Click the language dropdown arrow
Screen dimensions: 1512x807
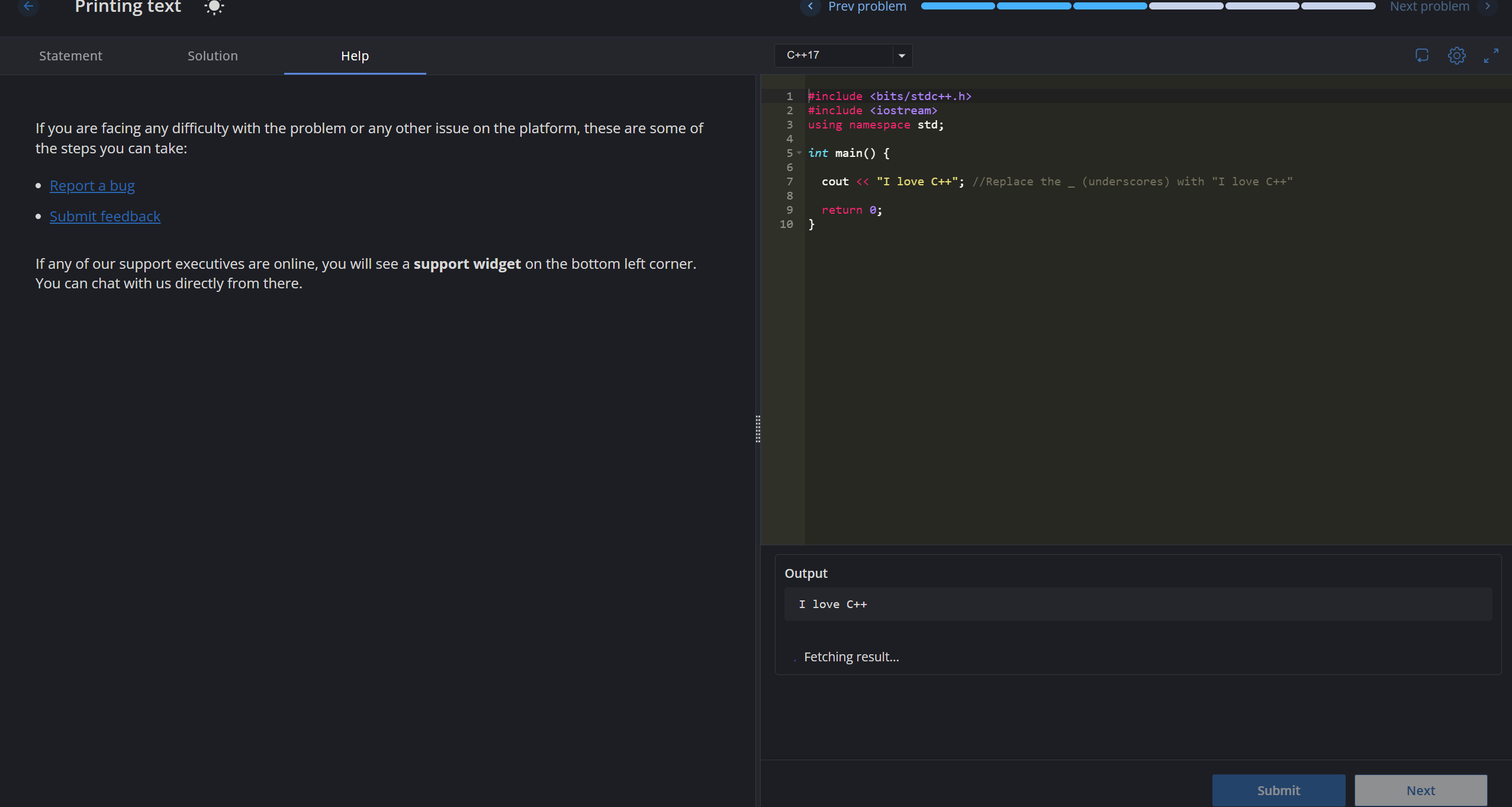click(902, 56)
